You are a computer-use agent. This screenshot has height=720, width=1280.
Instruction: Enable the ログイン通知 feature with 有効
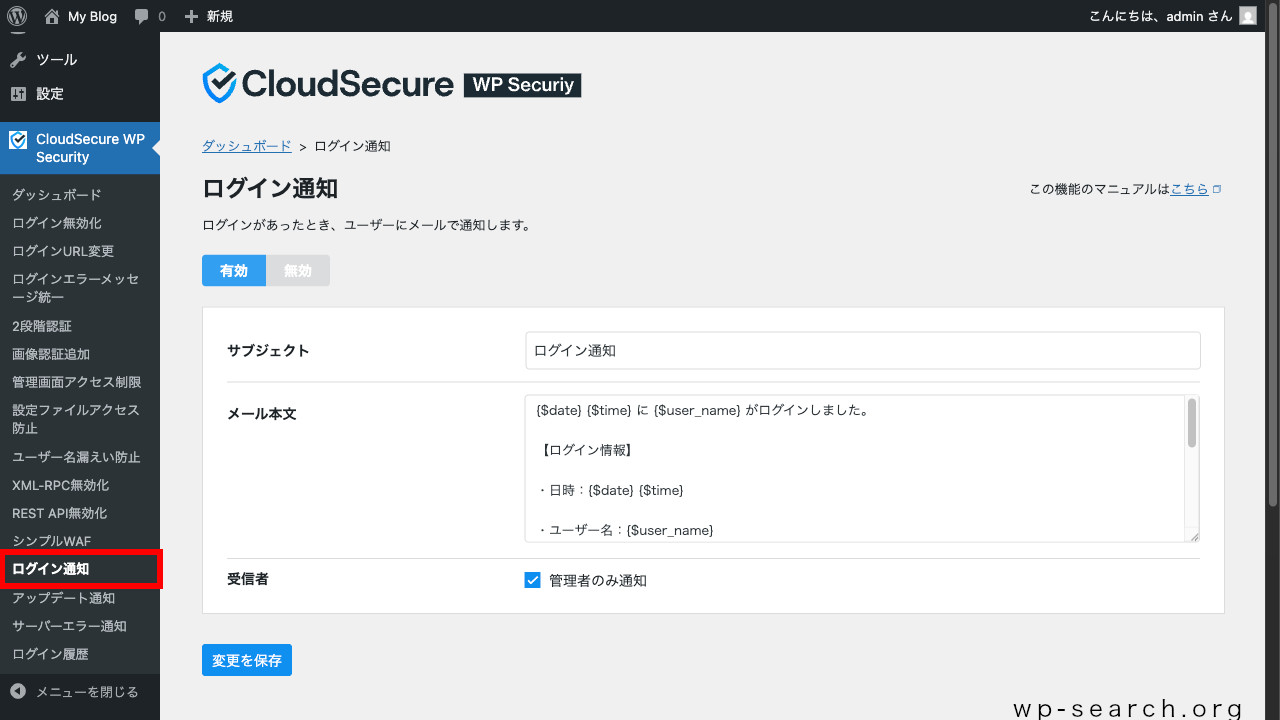(233, 270)
